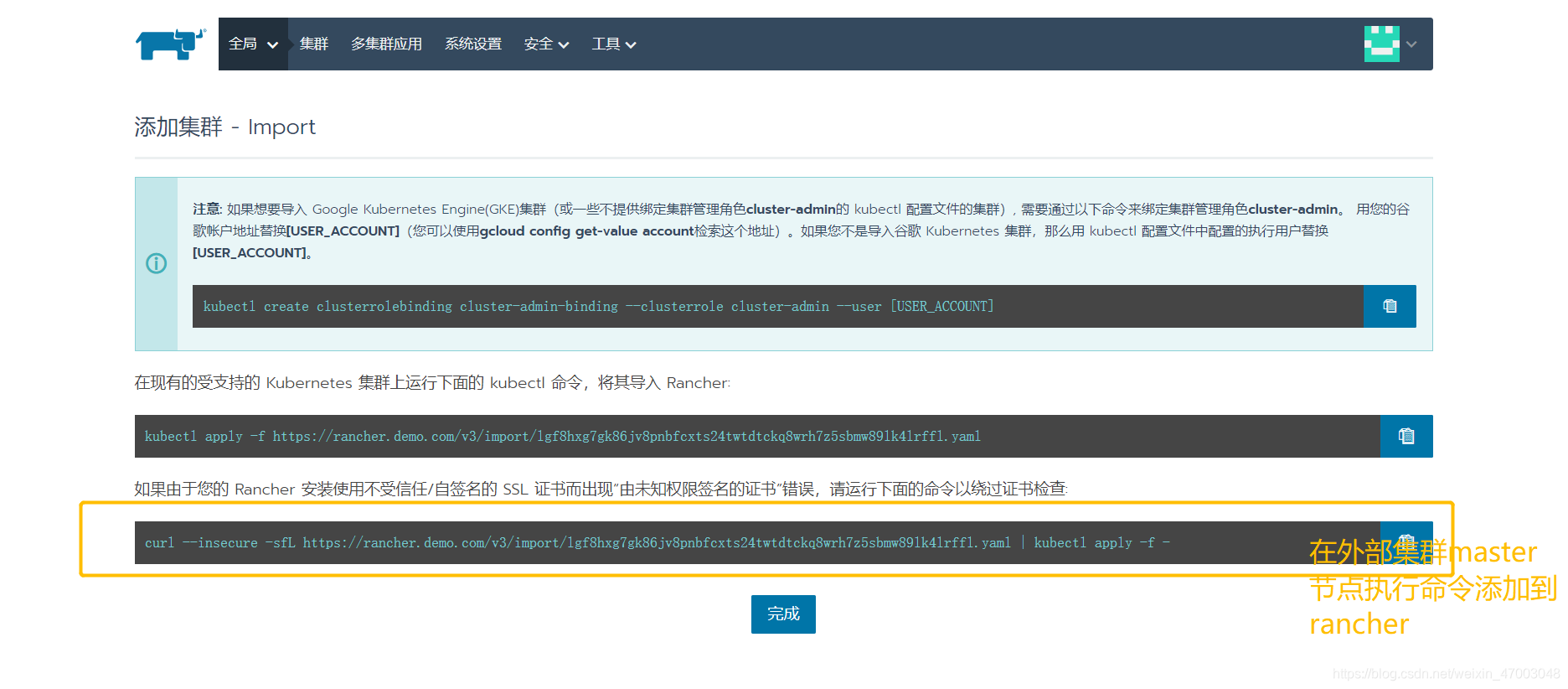Screen dimensions: 1568x689
Task: Expand the 安全 dropdown menu
Action: point(546,44)
